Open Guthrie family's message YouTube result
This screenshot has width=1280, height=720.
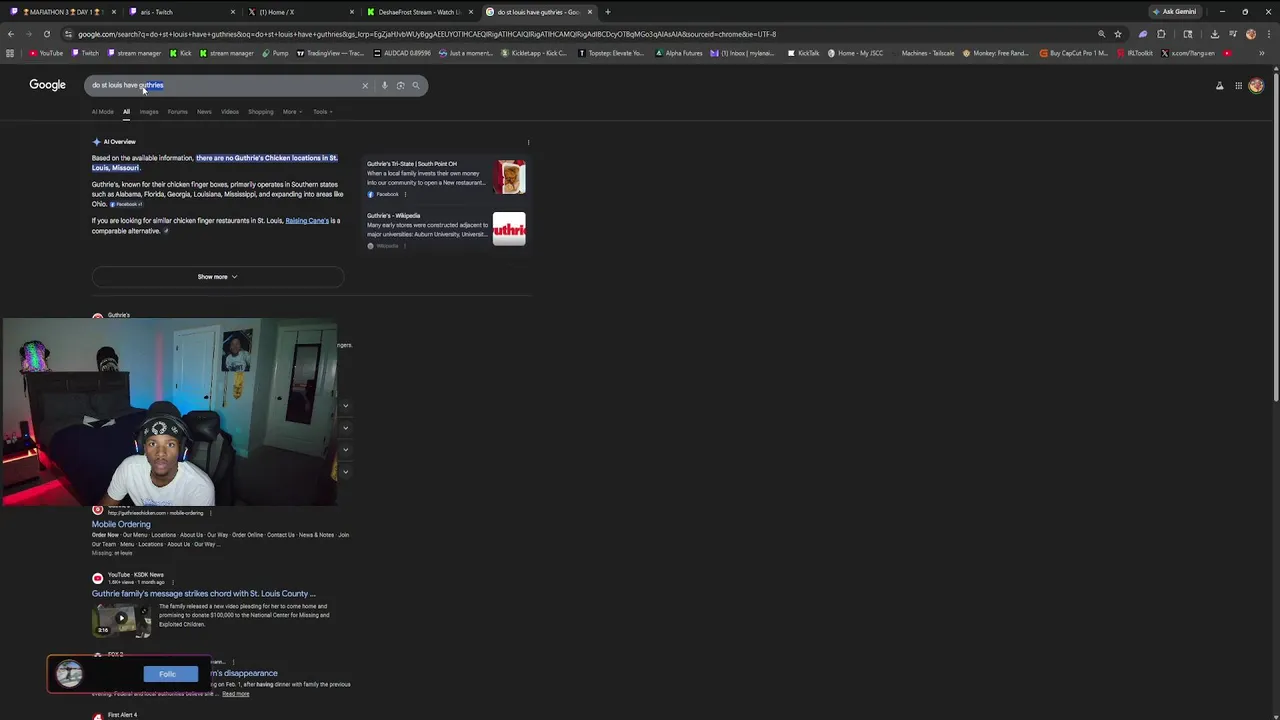click(203, 594)
